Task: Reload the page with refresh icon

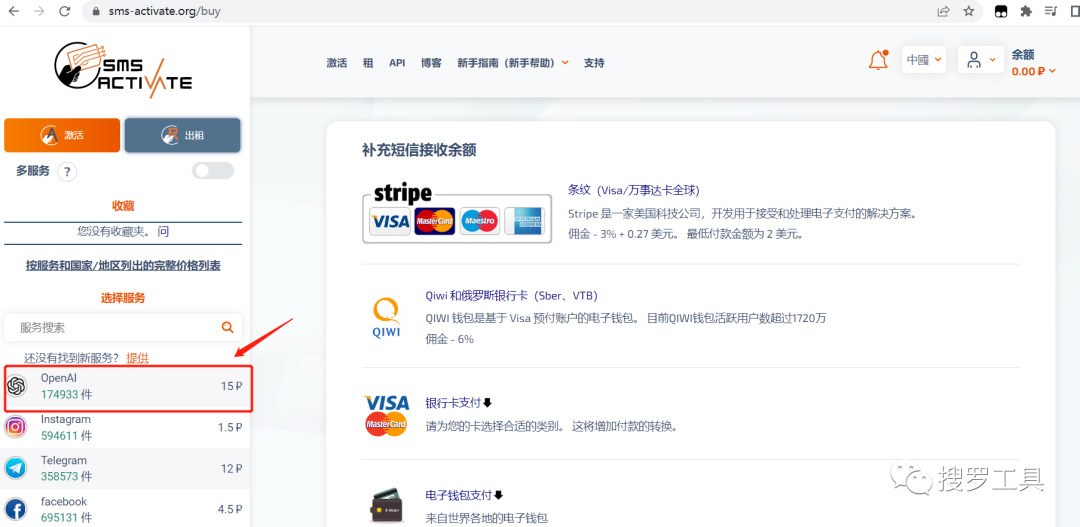Action: [65, 11]
